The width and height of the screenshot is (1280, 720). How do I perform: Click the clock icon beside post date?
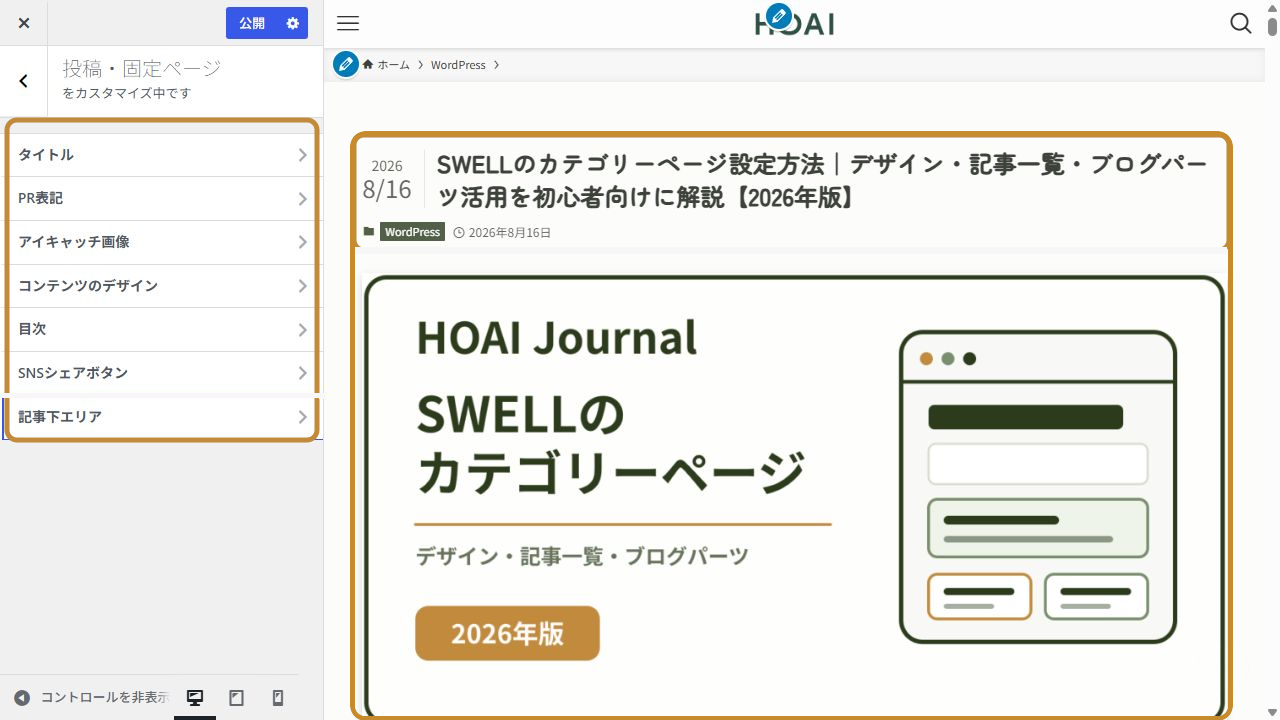459,233
